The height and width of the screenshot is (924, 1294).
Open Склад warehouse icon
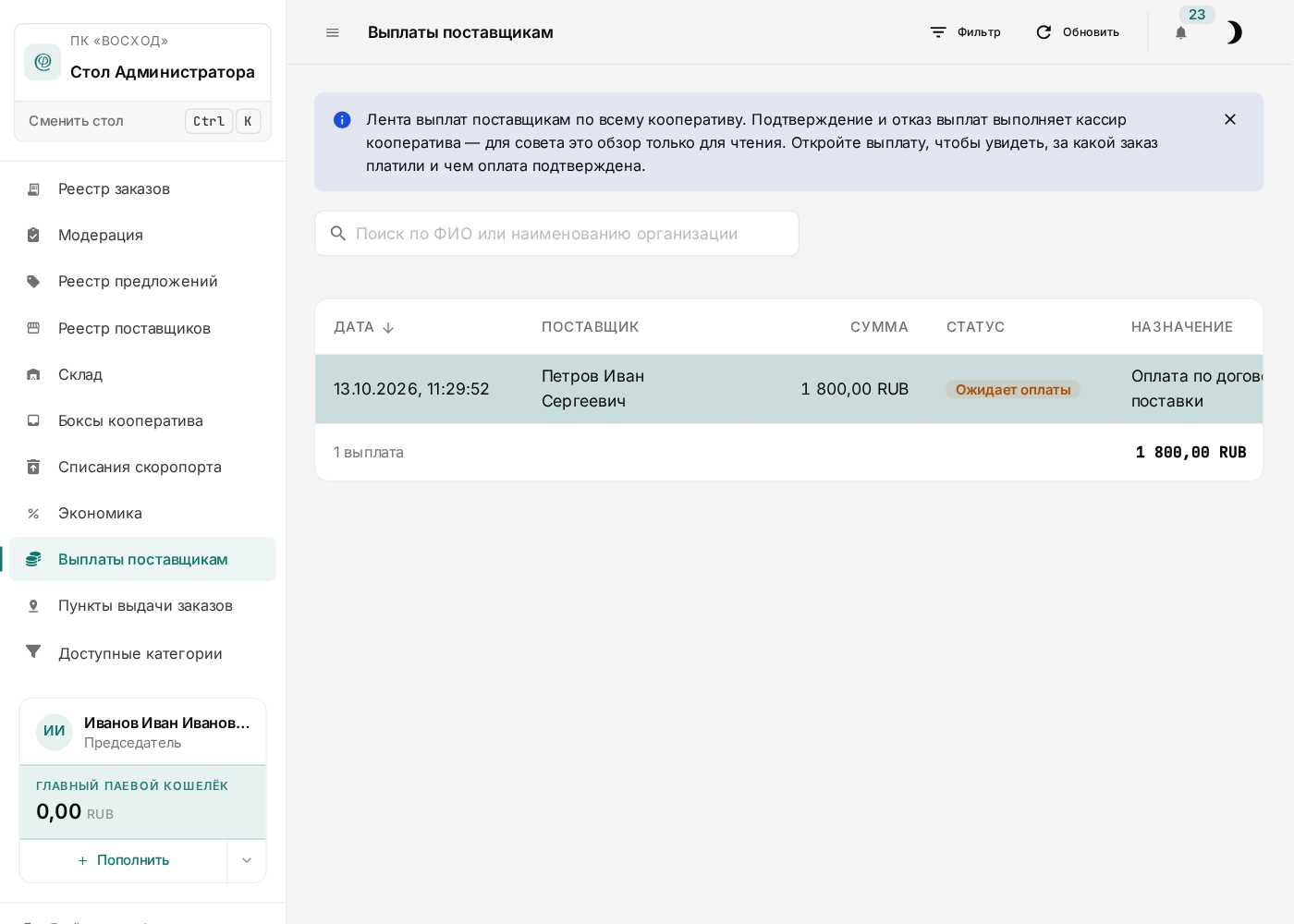33,374
